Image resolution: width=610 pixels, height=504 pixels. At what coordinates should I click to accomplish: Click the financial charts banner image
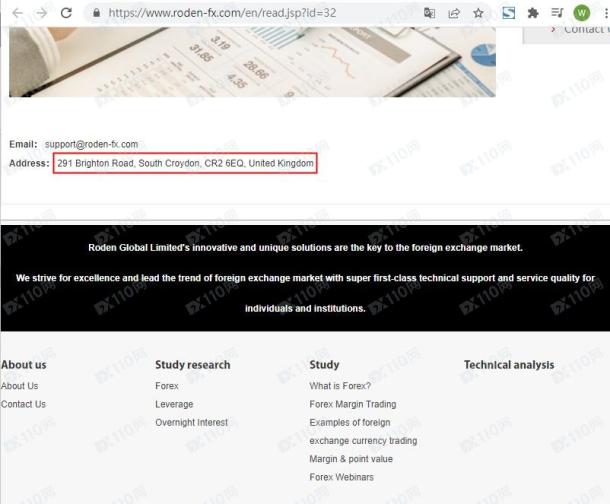click(x=252, y=62)
